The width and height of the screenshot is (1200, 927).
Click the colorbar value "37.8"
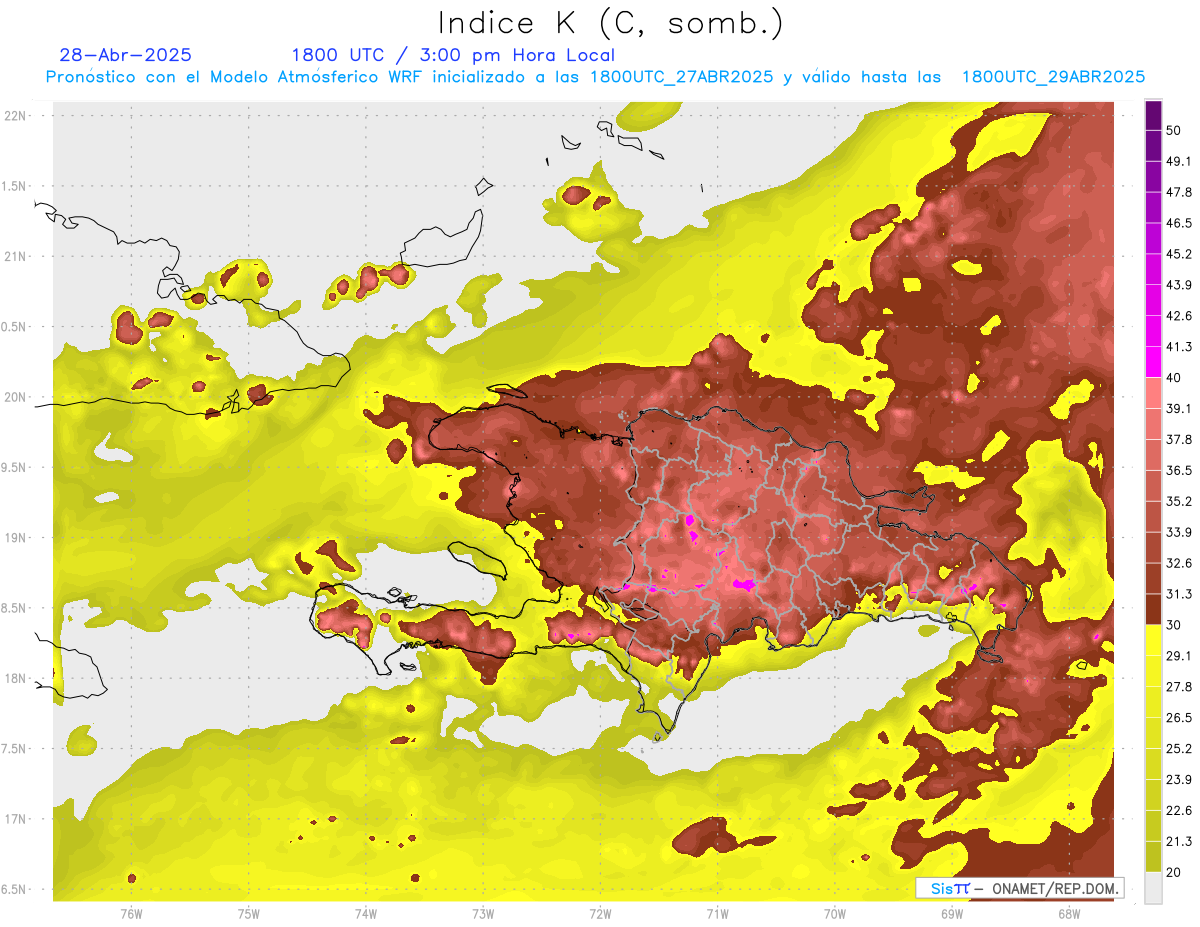(1179, 439)
